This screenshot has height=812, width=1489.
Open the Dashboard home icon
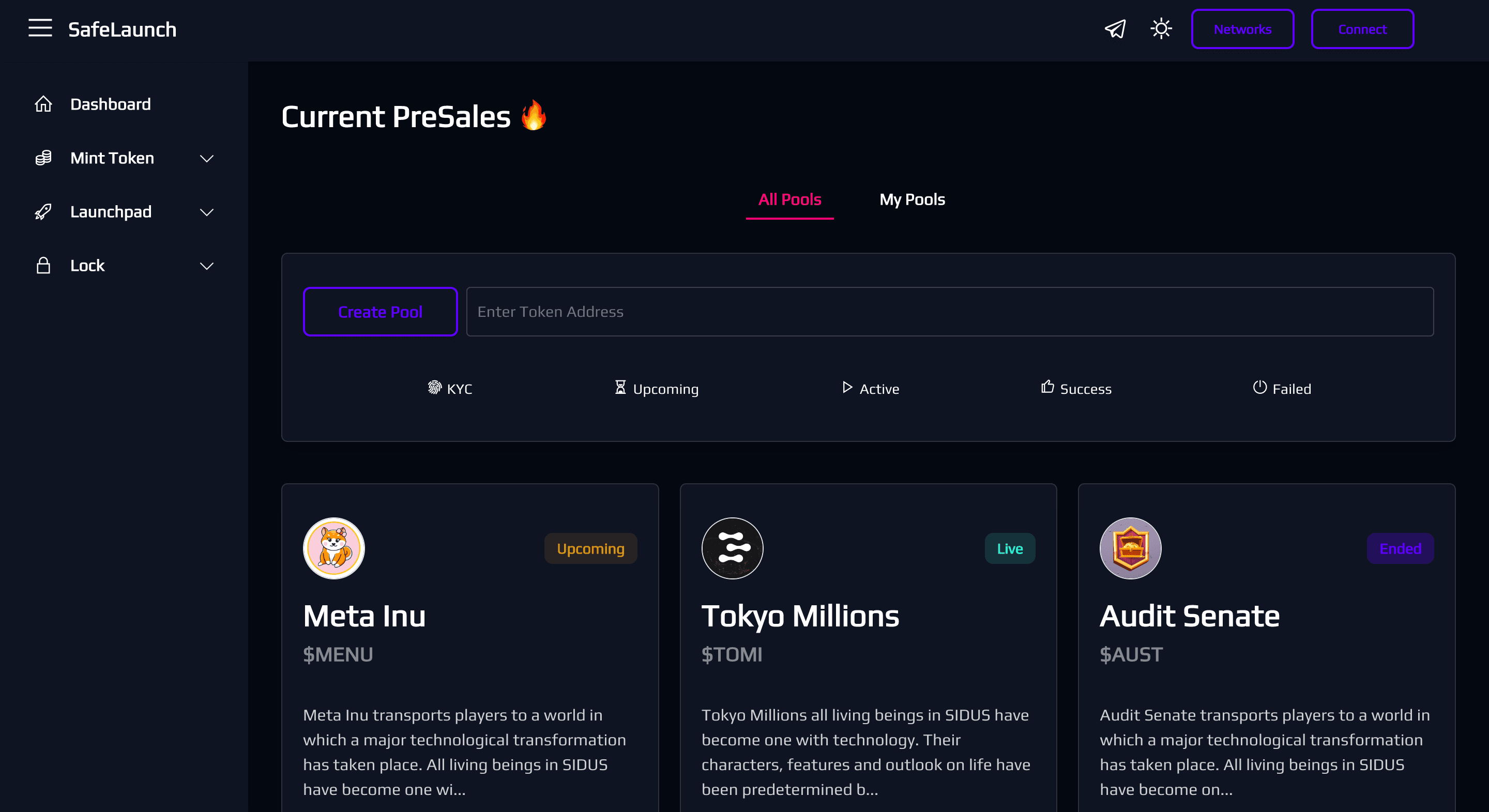[x=43, y=104]
